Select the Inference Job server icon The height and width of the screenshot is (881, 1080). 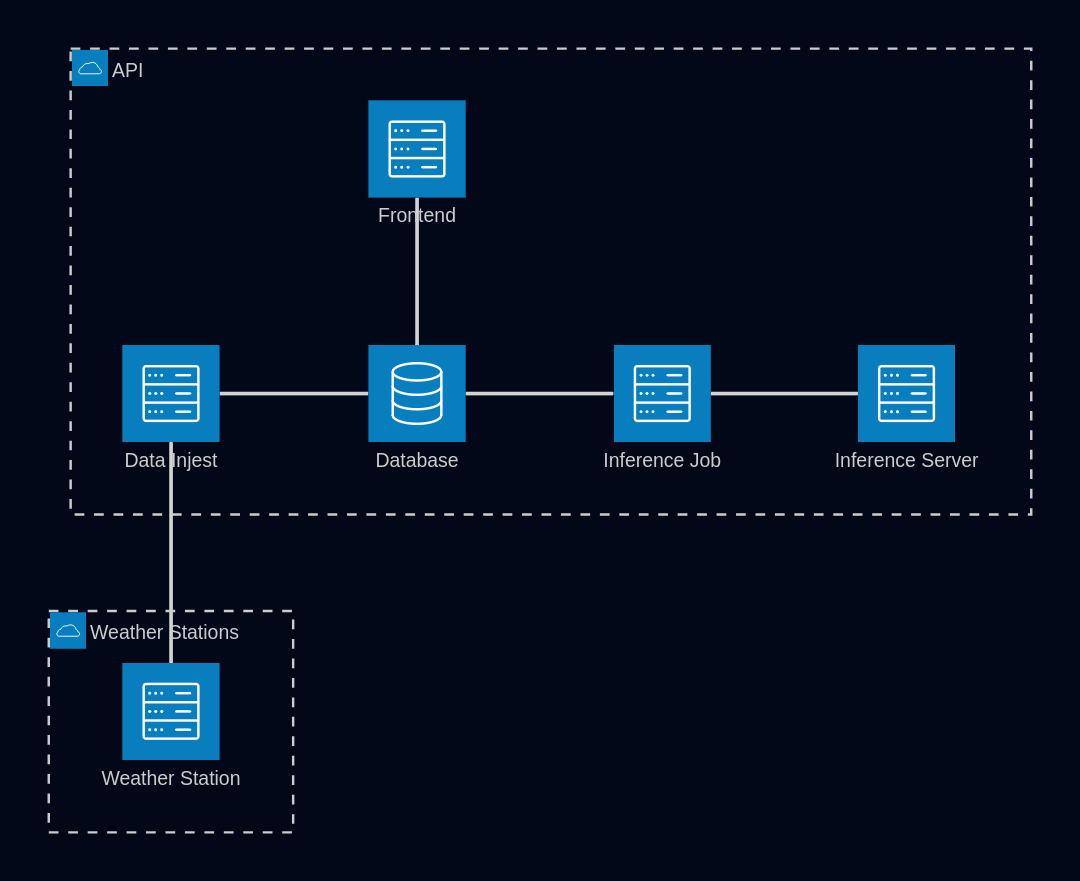click(662, 393)
